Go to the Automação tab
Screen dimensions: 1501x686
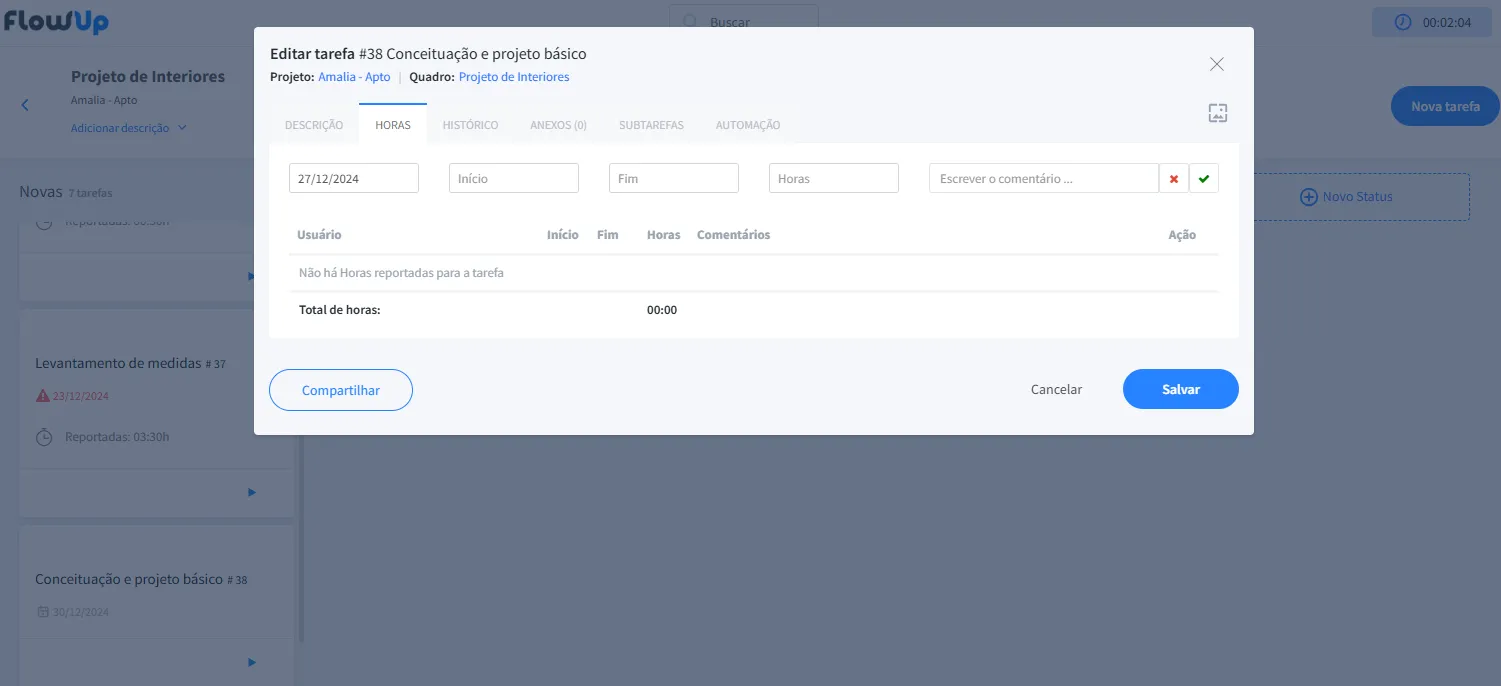point(748,125)
